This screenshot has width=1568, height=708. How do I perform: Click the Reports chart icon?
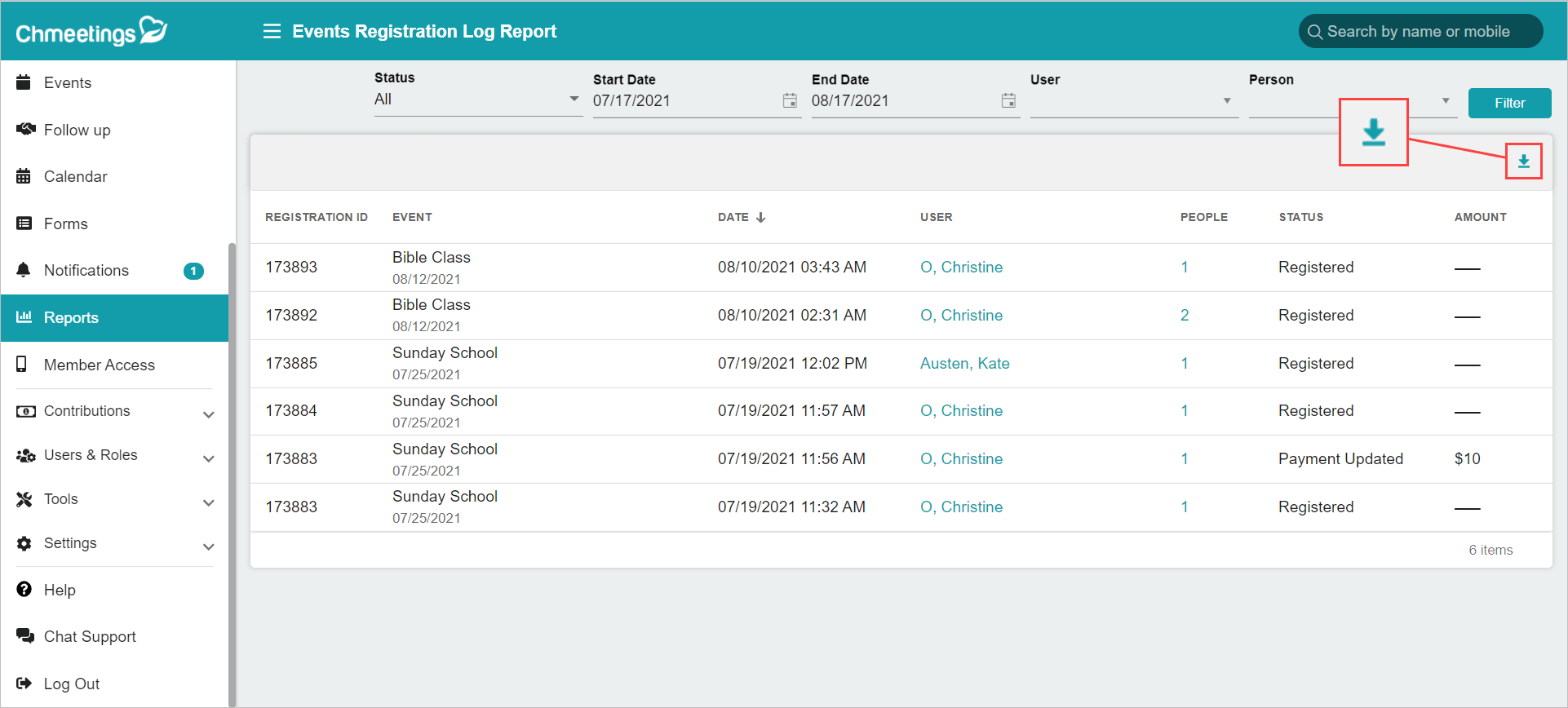(x=24, y=316)
